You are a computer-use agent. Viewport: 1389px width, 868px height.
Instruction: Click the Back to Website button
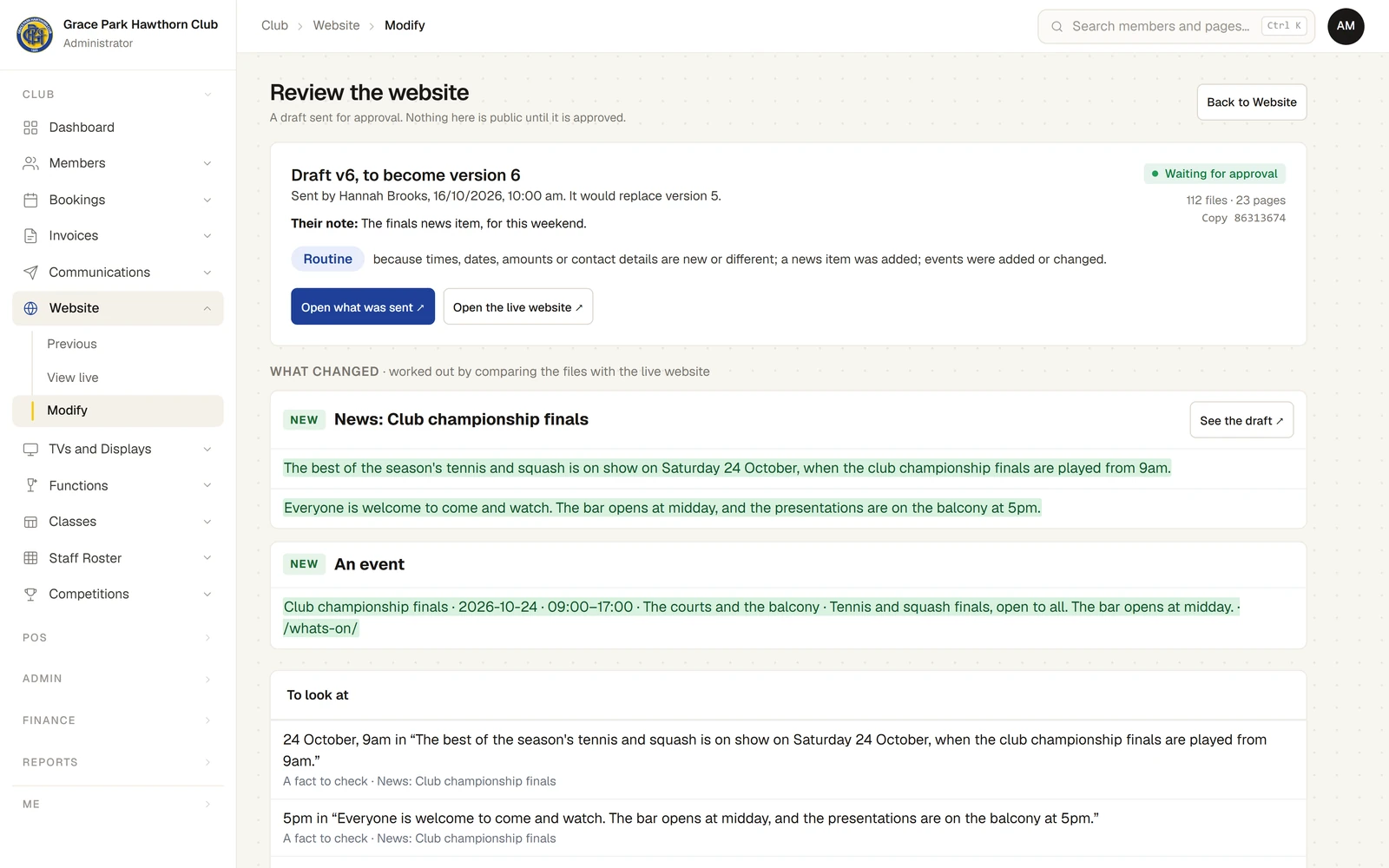coord(1251,102)
